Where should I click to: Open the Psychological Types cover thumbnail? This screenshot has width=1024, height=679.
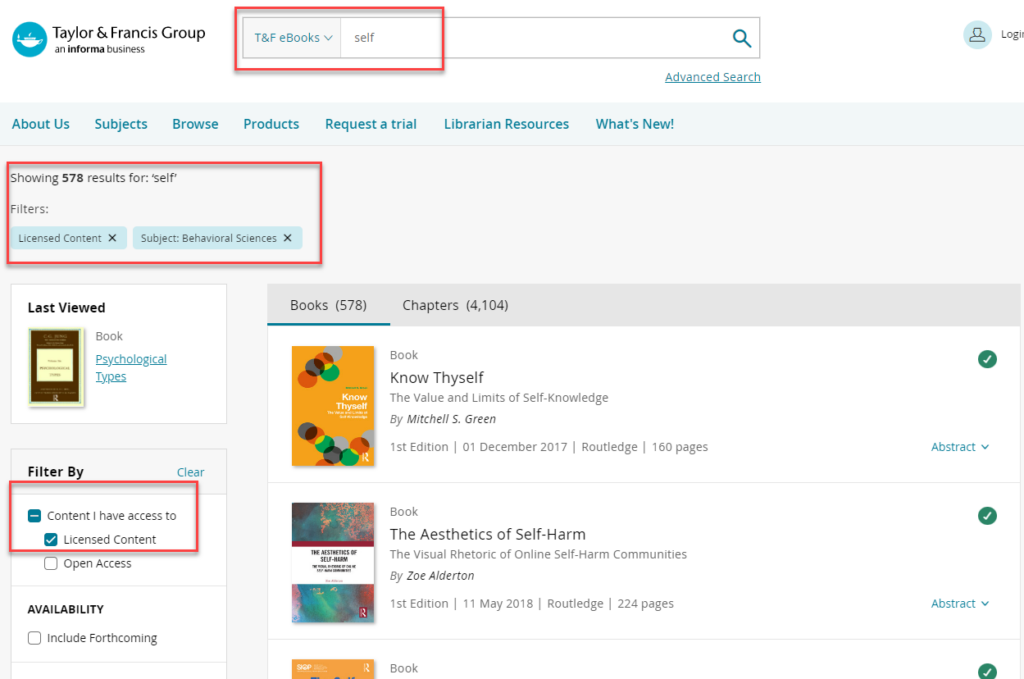[56, 366]
